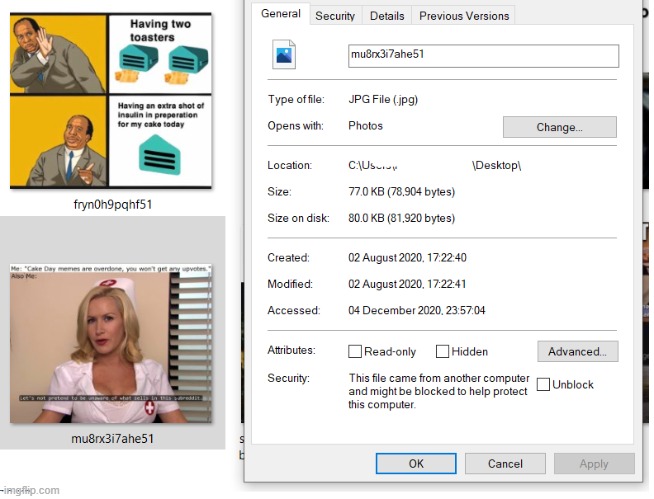Click the file name label fryn0h9pqhf51
This screenshot has height=499, width=654.
pyautogui.click(x=113, y=204)
